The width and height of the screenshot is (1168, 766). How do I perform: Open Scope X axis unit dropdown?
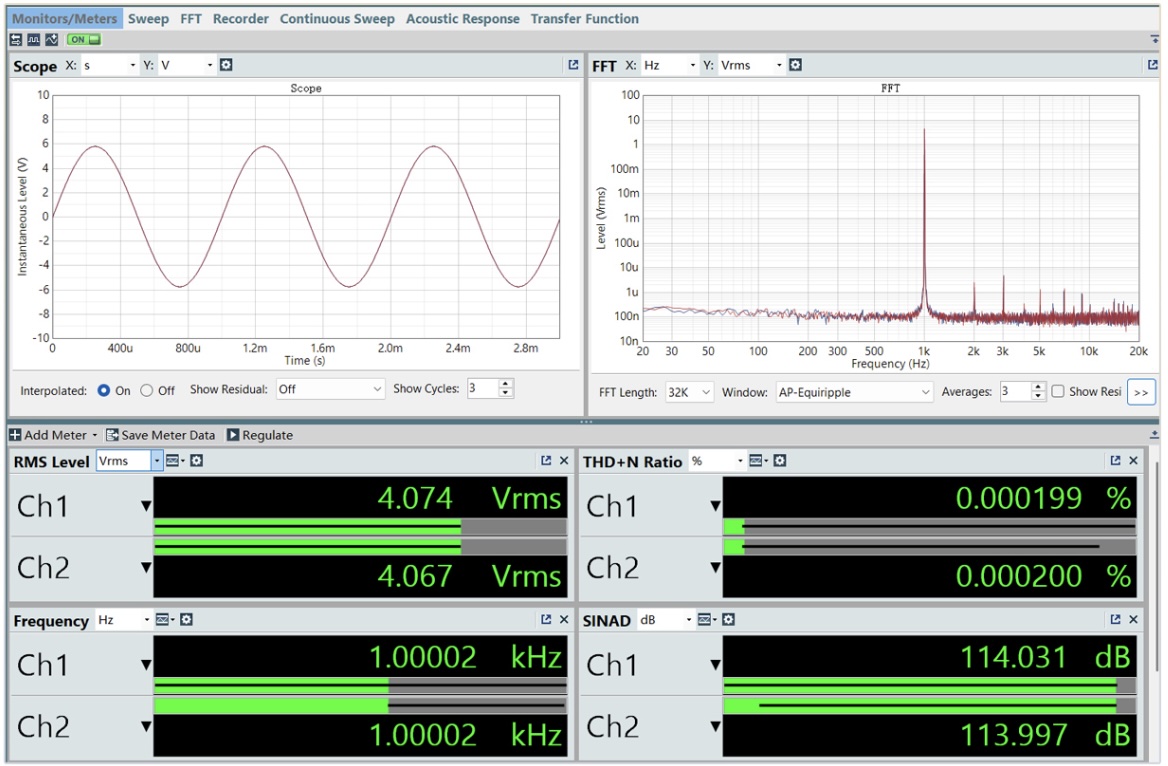[110, 65]
